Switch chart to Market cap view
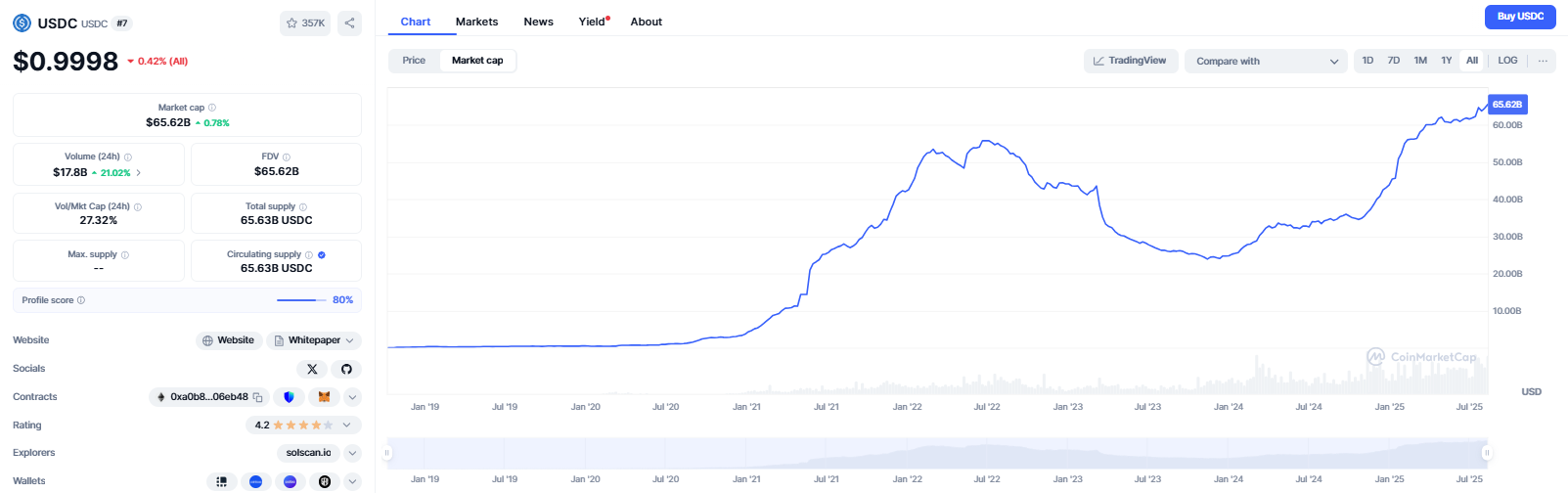The width and height of the screenshot is (1568, 493). [x=477, y=61]
